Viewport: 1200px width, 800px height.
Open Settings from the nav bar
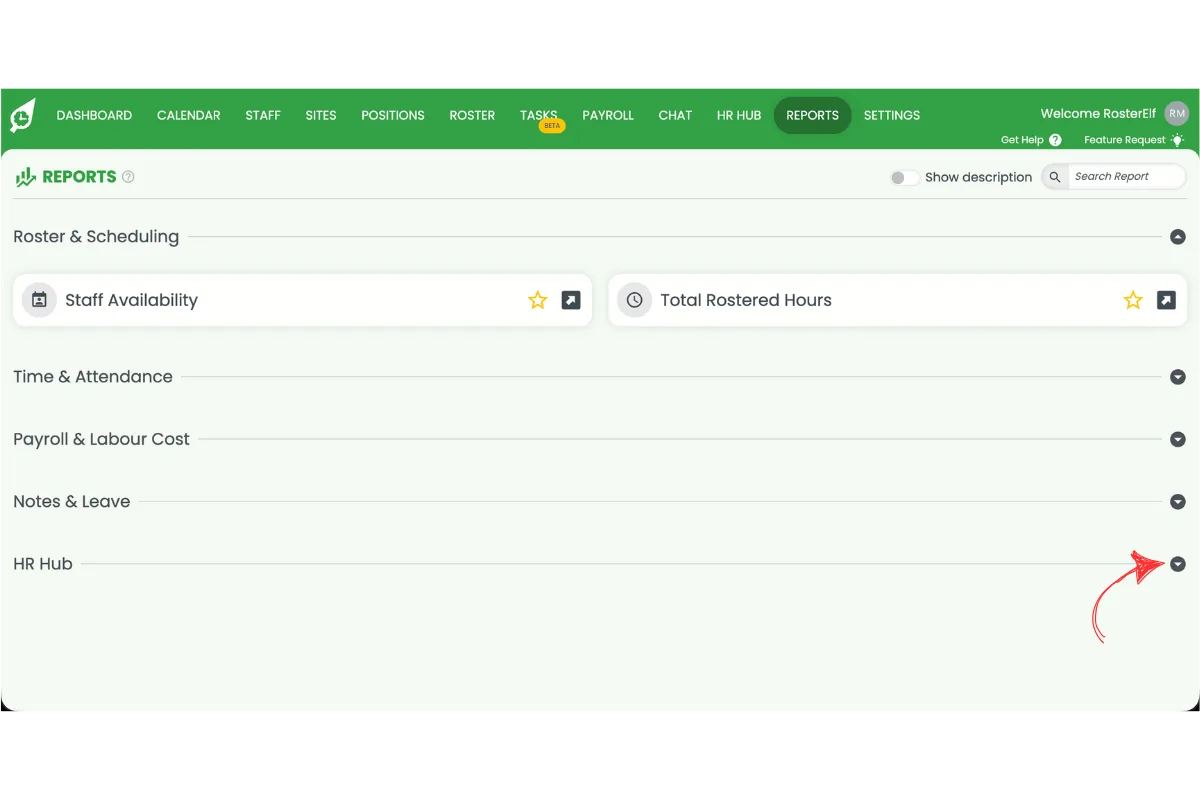[x=892, y=115]
